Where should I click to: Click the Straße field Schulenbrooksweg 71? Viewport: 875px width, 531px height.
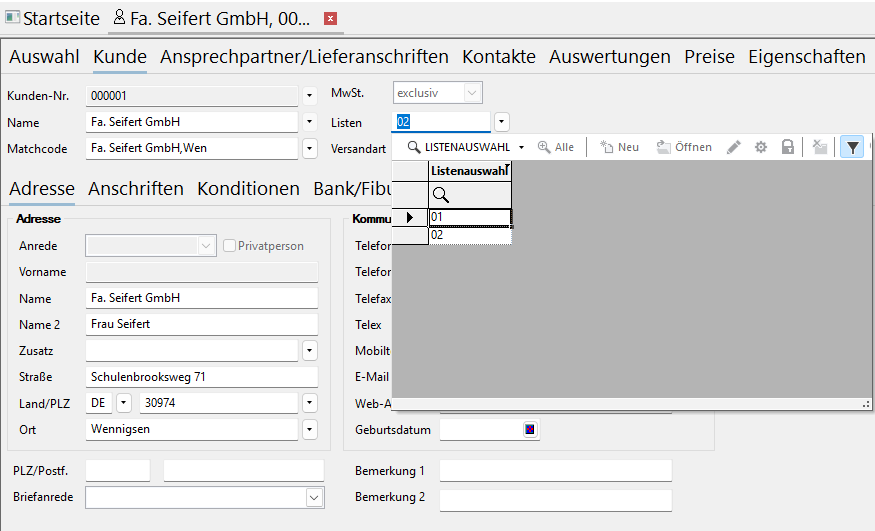pos(202,377)
